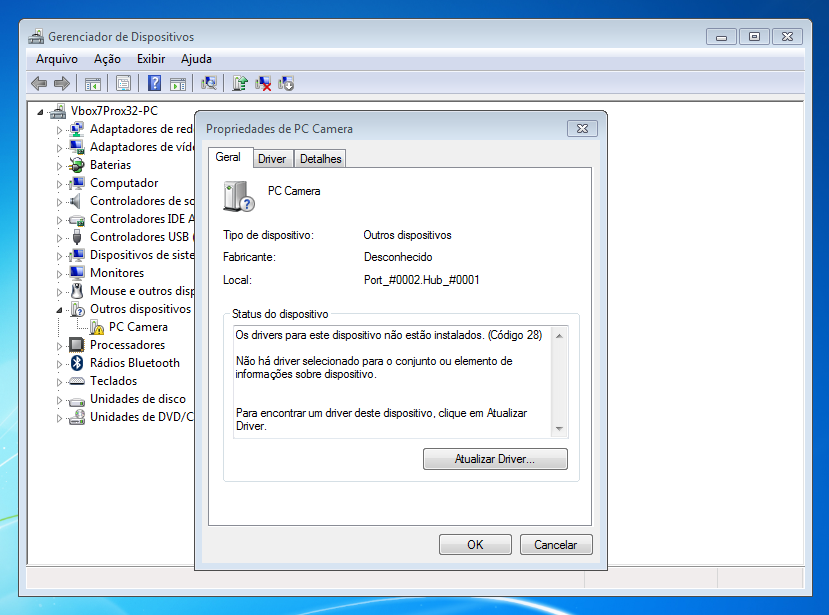
Task: Click the Forward arrow in toolbar
Action: 62,84
